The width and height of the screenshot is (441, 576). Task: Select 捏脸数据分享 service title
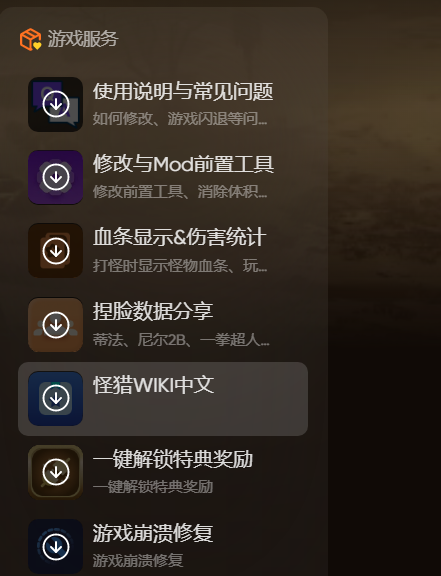pyautogui.click(x=153, y=311)
